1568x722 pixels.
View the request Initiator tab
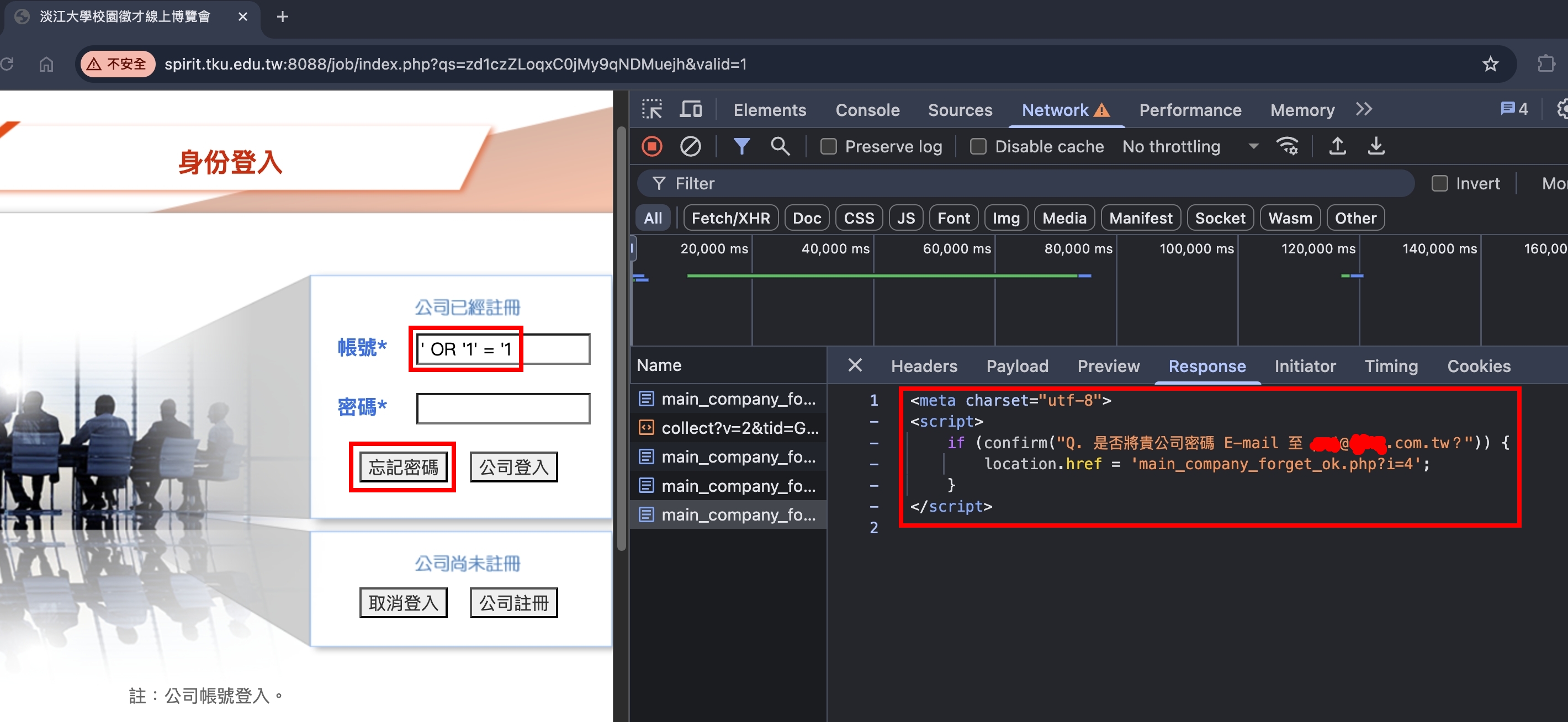pyautogui.click(x=1305, y=366)
